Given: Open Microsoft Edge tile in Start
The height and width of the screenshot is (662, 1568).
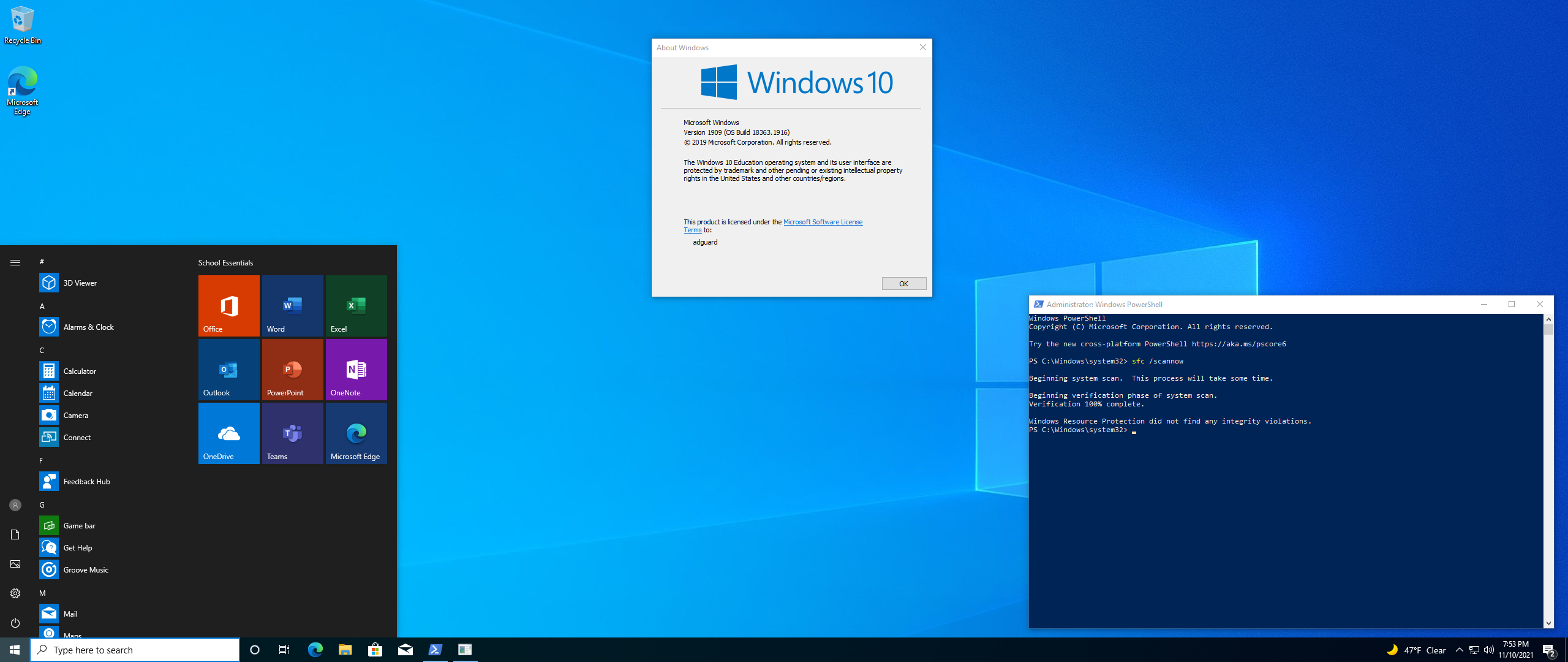Looking at the screenshot, I should [x=356, y=433].
